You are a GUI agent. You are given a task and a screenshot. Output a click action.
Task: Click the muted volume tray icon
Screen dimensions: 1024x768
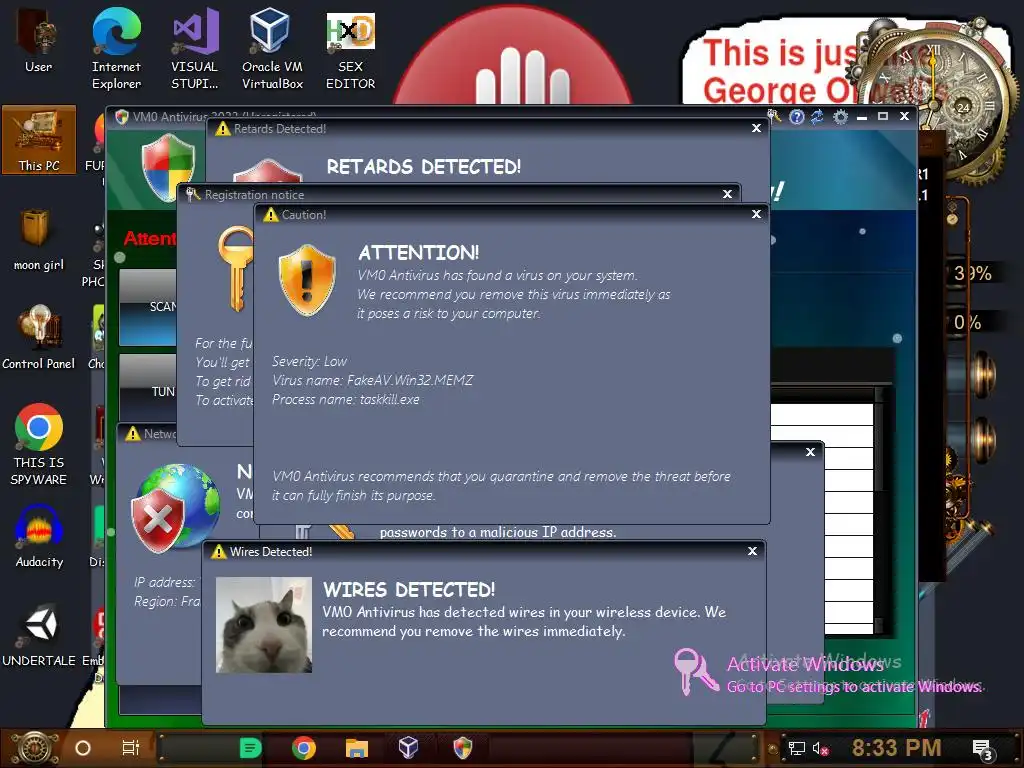coord(820,748)
